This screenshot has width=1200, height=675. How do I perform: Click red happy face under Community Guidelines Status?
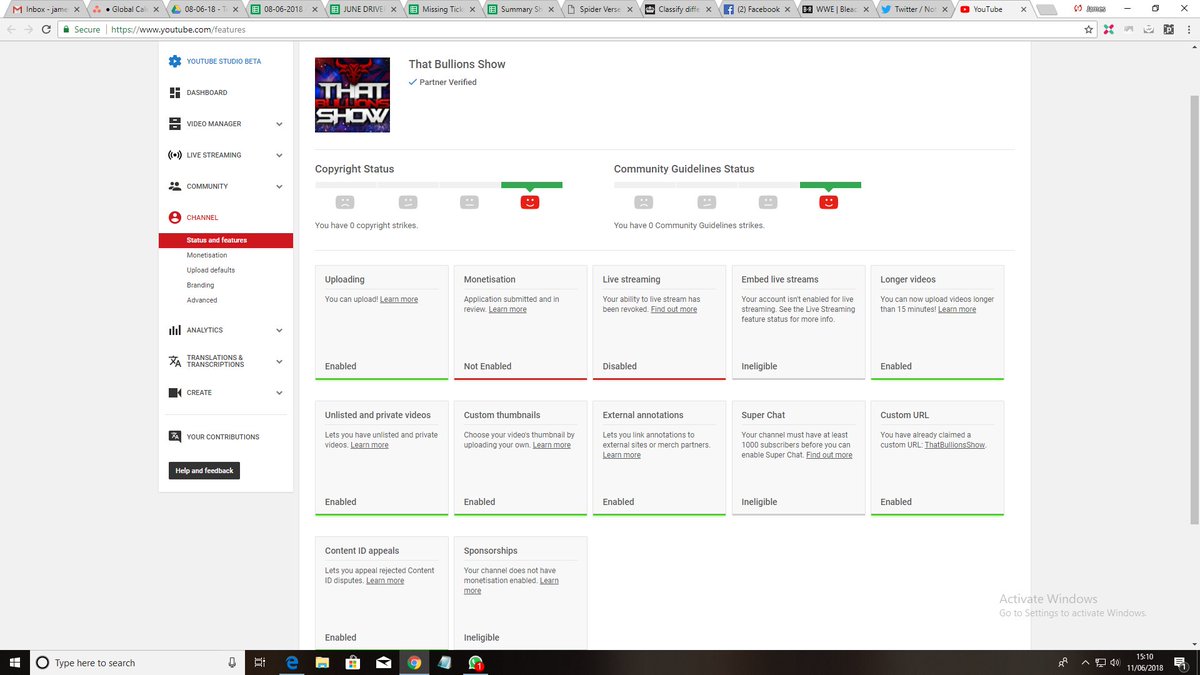(x=829, y=202)
